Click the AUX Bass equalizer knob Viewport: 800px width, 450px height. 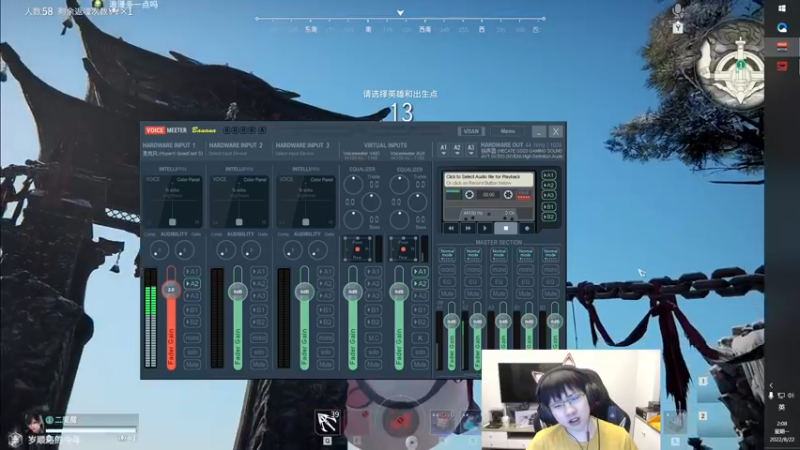click(399, 220)
